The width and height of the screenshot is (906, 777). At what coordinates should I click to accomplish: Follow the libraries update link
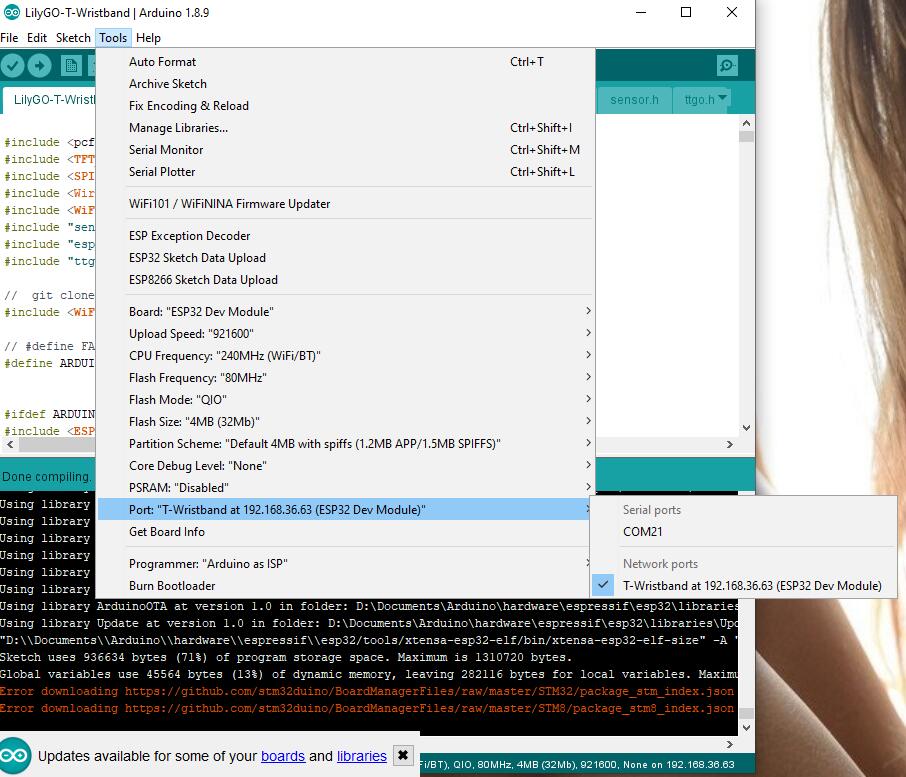click(361, 756)
